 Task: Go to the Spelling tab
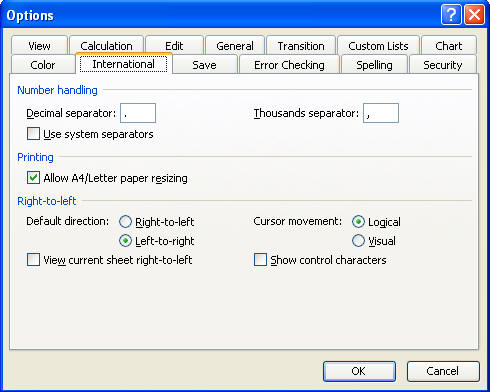coord(374,65)
